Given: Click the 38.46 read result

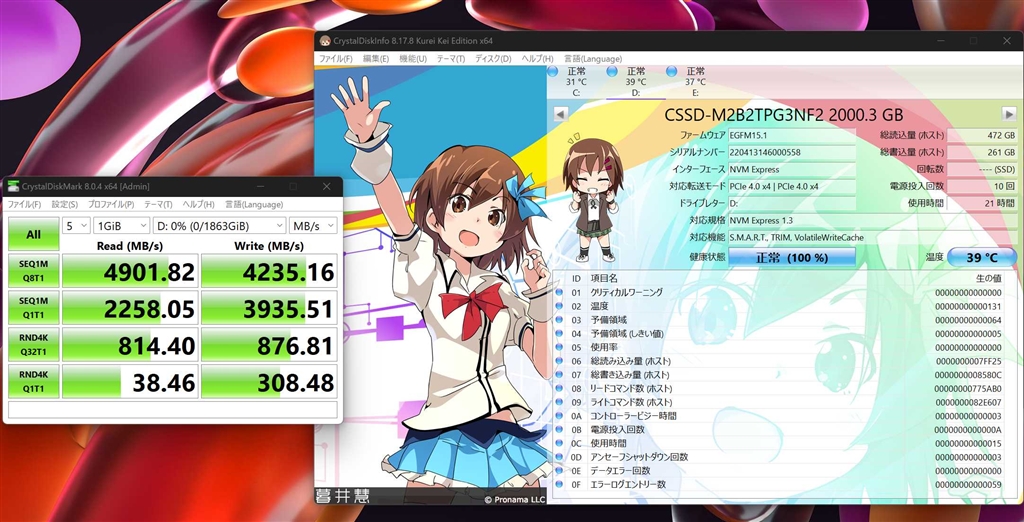Looking at the screenshot, I should [130, 382].
